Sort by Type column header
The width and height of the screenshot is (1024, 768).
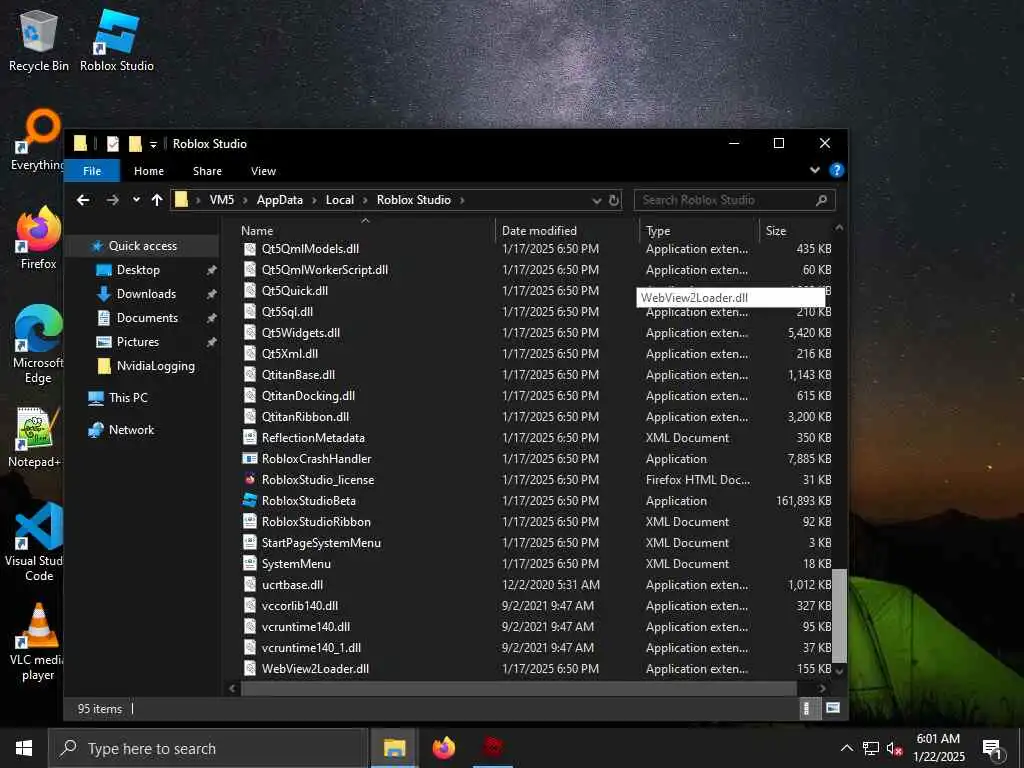click(x=658, y=231)
